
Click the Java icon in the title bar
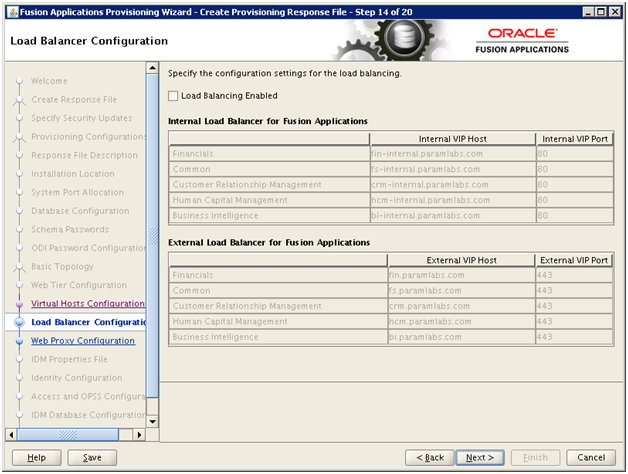pos(13,12)
